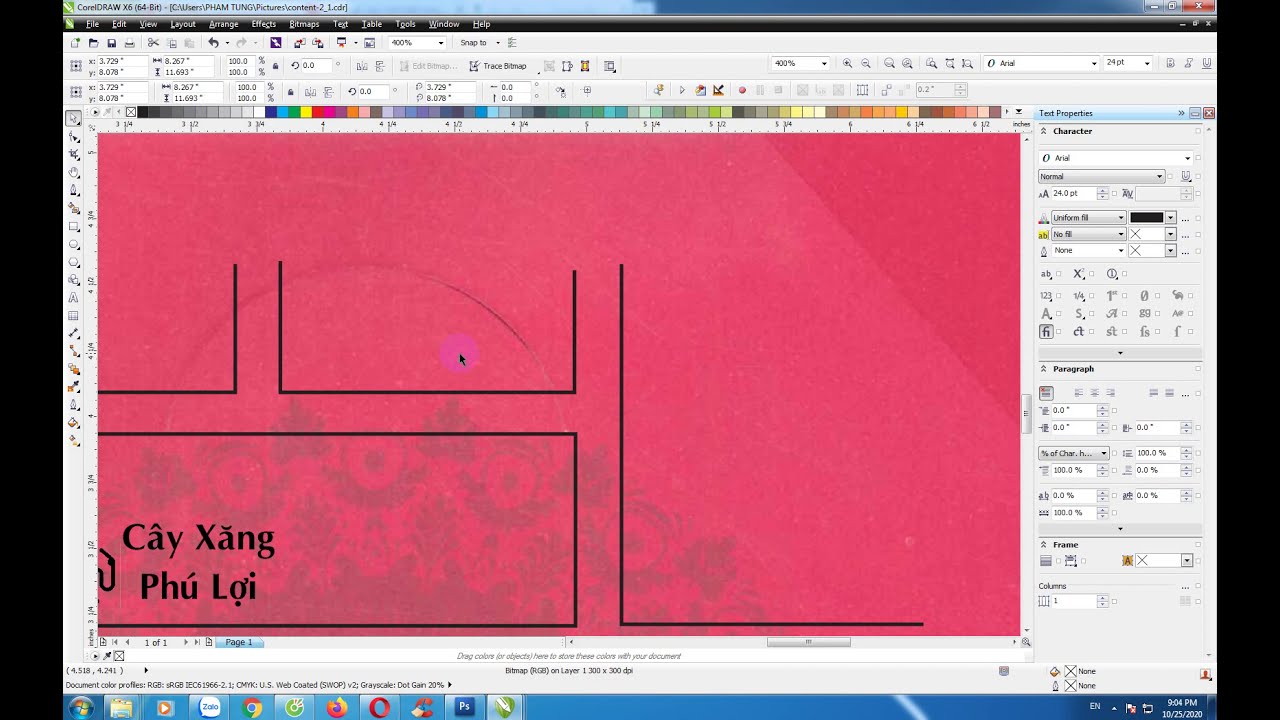Viewport: 1280px width, 720px height.
Task: Click the horizontal scrollbar thumb
Action: click(808, 642)
